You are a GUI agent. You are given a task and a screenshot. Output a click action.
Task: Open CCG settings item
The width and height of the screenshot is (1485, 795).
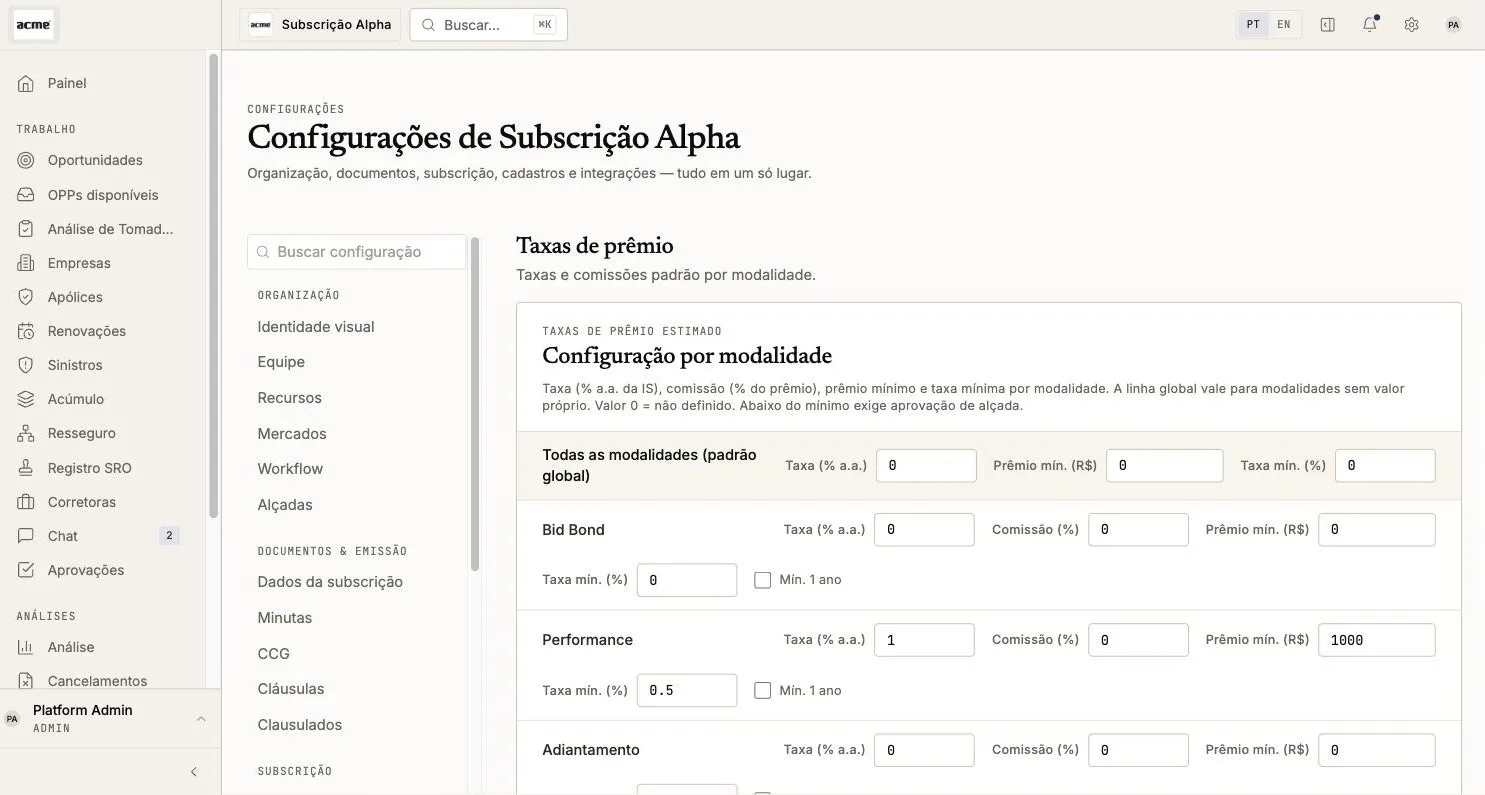coord(273,654)
